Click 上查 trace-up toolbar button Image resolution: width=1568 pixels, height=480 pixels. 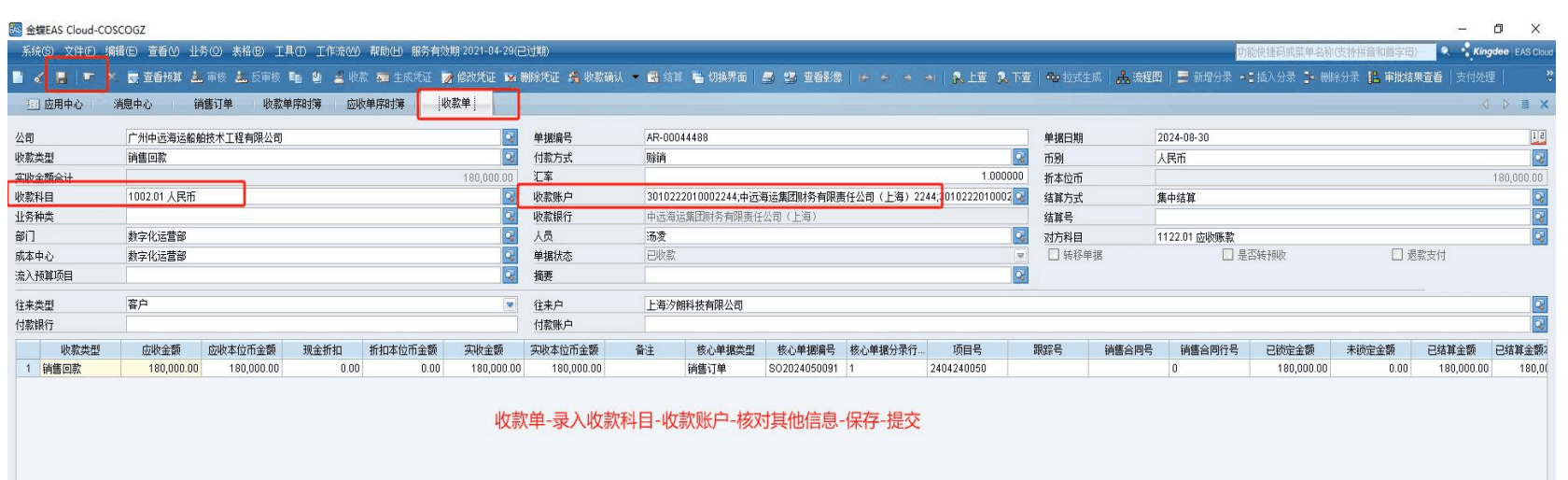point(970,78)
